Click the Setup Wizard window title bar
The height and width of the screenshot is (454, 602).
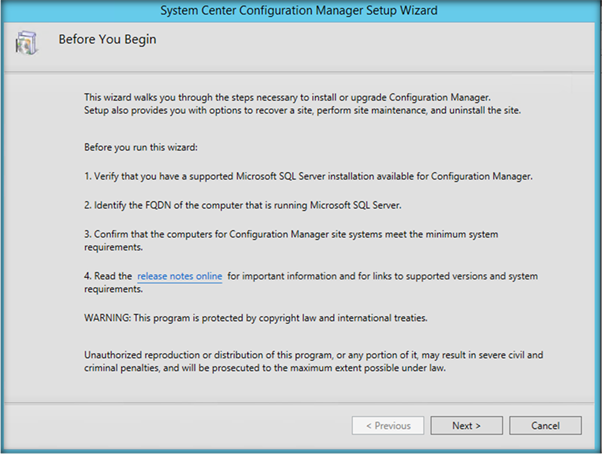pyautogui.click(x=300, y=10)
